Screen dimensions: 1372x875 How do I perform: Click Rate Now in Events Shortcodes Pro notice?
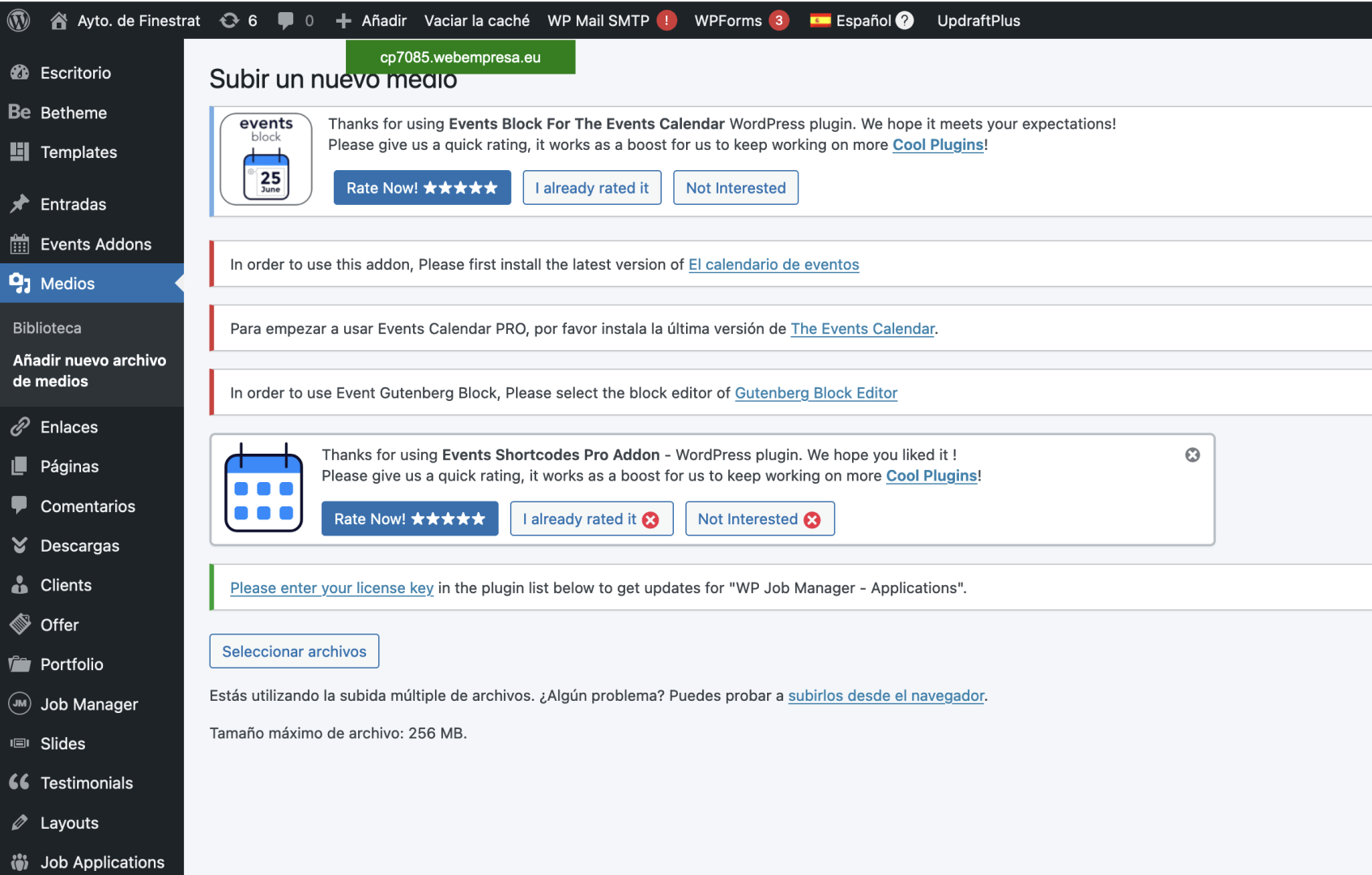[410, 519]
